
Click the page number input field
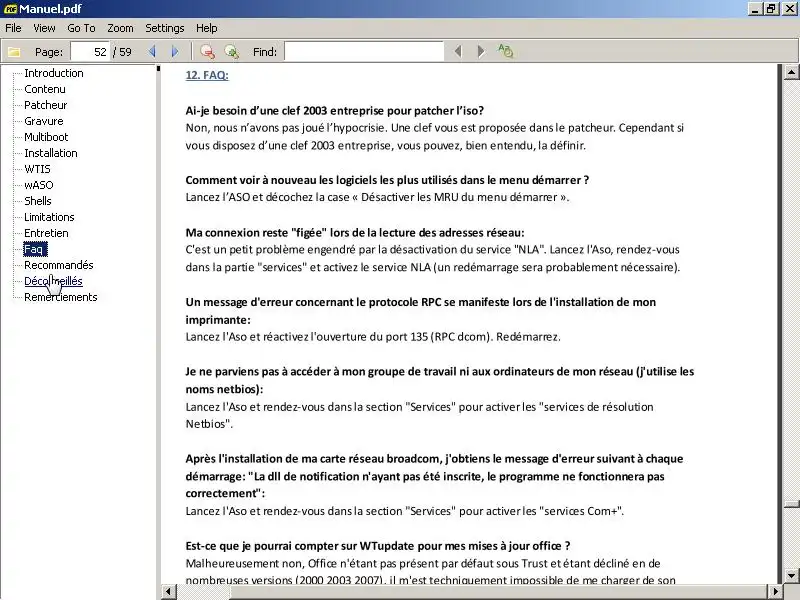(90, 52)
